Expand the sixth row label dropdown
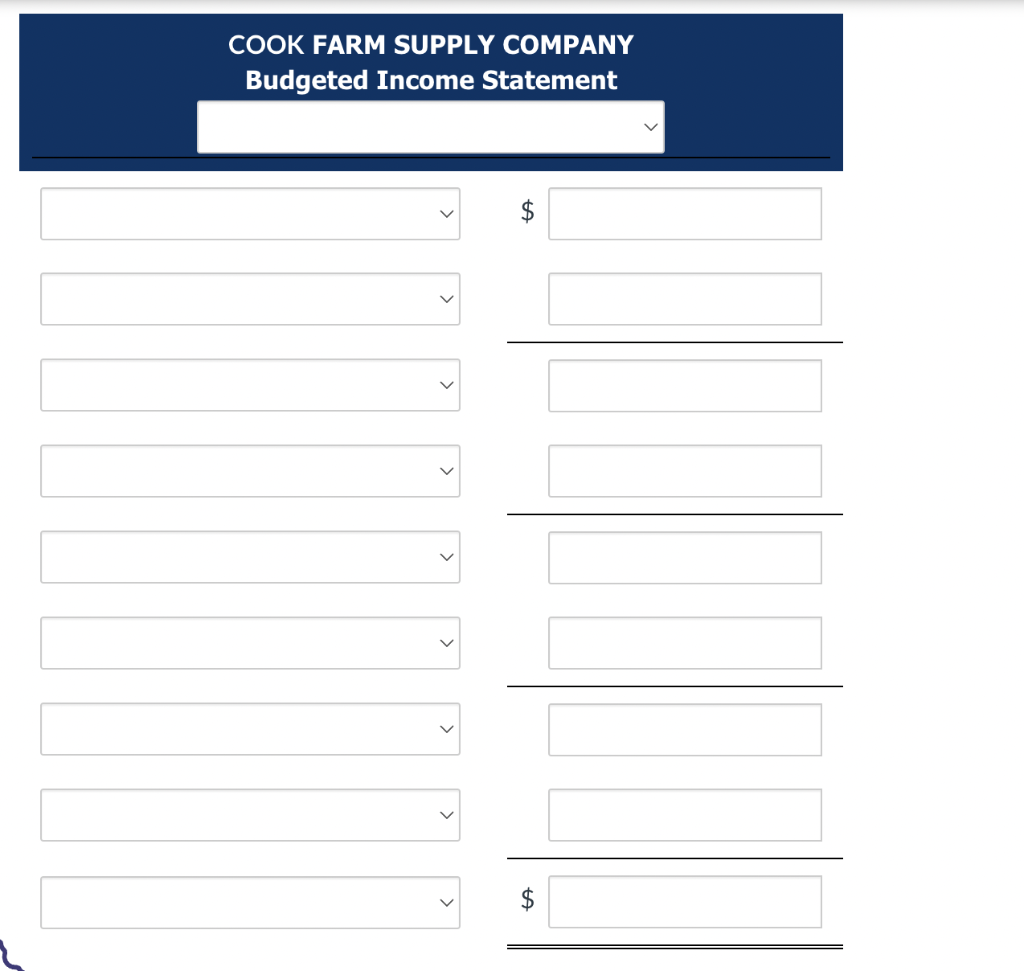Viewport: 1024px width, 971px height. pyautogui.click(x=250, y=643)
